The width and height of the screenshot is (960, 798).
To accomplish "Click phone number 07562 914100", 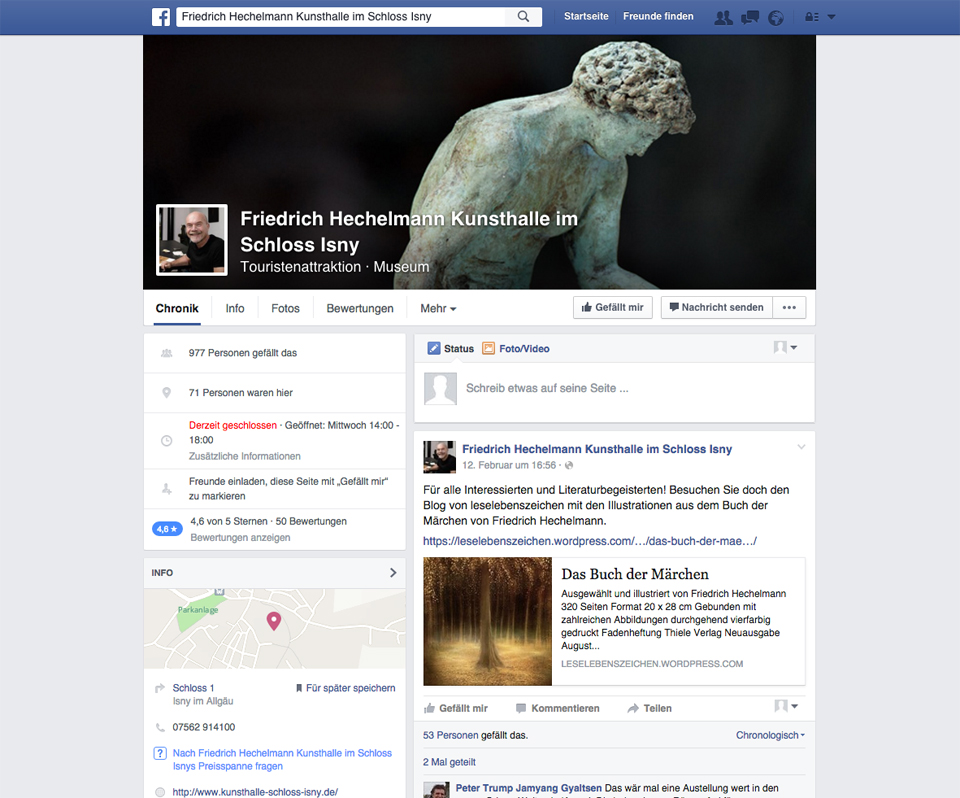I will [204, 727].
